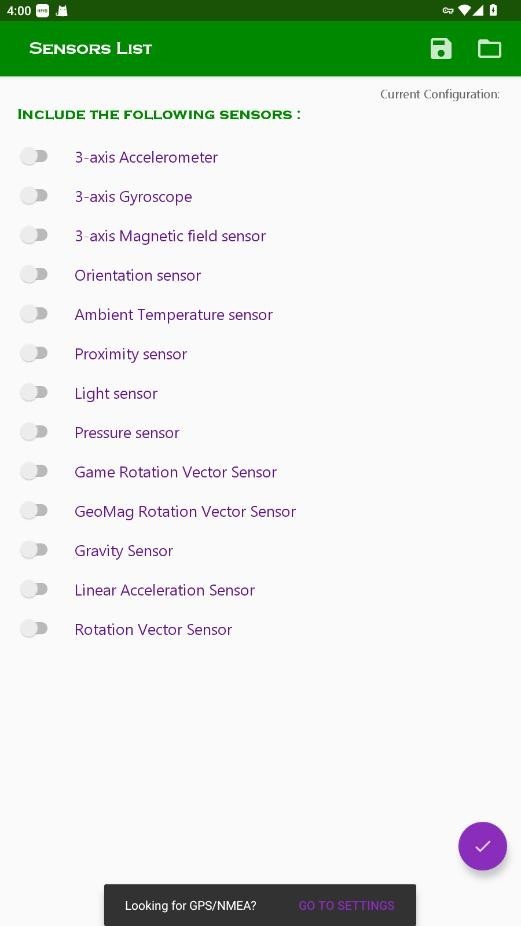
Task: Save configuration with the floppy disk icon
Action: 441,48
